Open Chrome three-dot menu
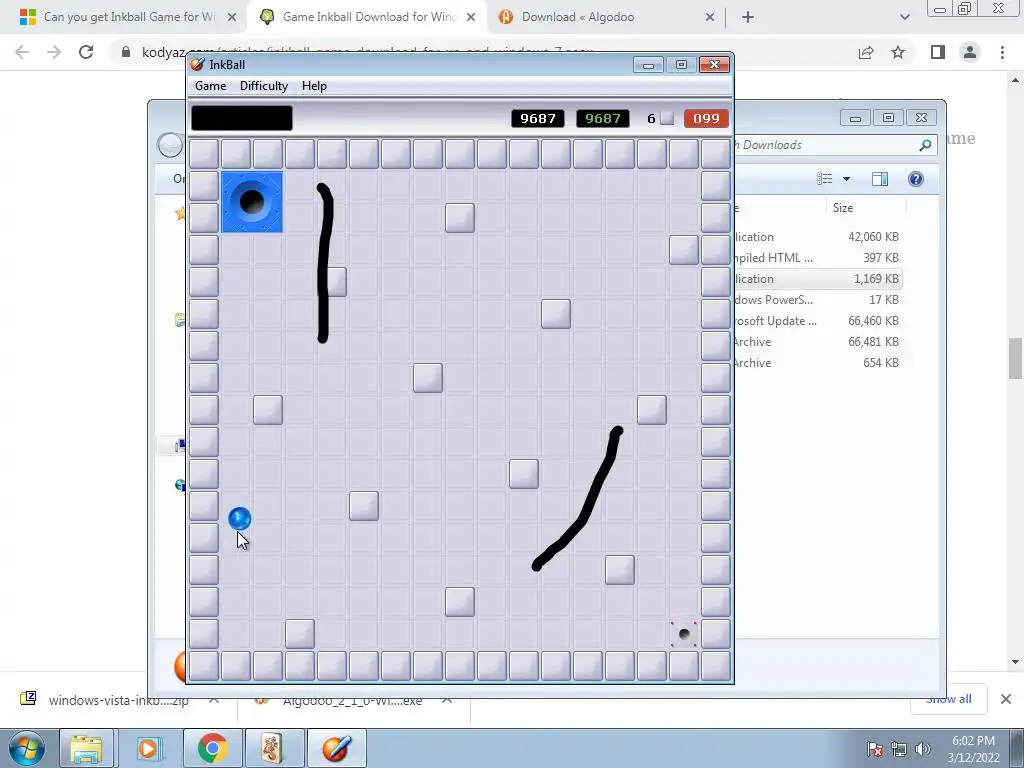This screenshot has width=1024, height=768. click(1002, 52)
